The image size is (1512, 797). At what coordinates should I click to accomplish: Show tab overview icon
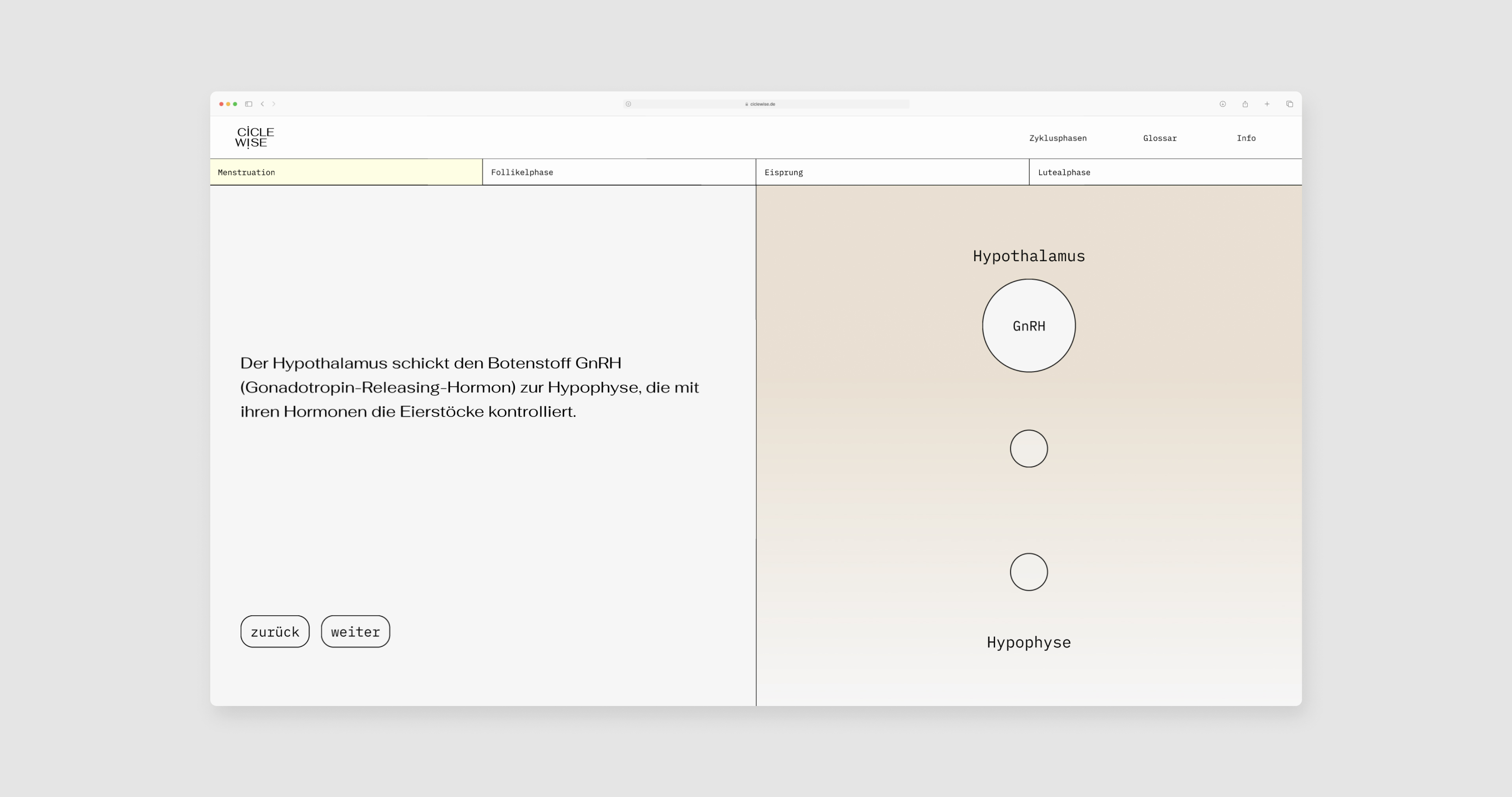click(x=1290, y=104)
